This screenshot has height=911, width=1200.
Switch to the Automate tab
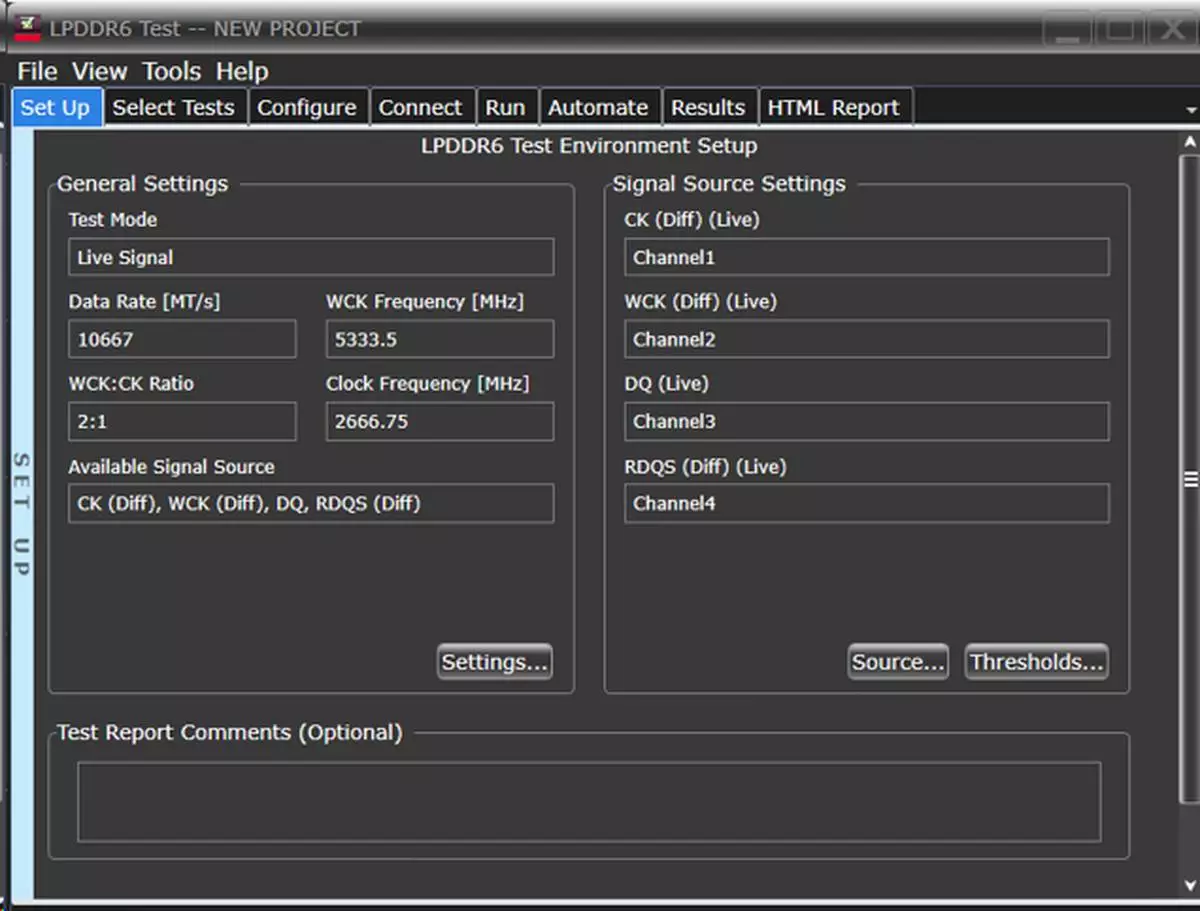[x=598, y=108]
